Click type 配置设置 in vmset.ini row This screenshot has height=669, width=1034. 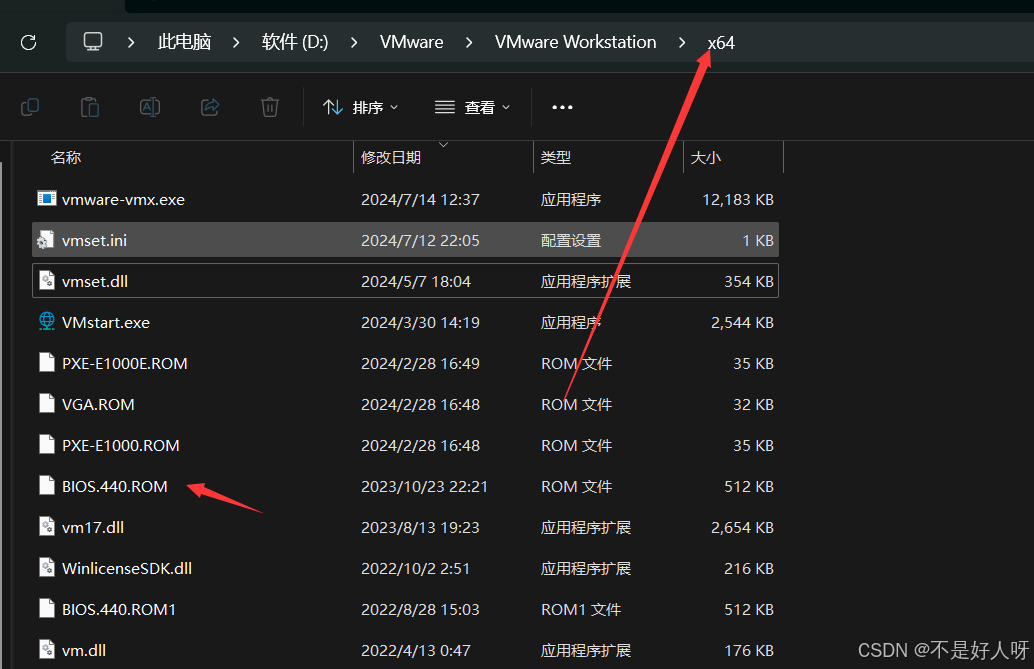pos(571,240)
